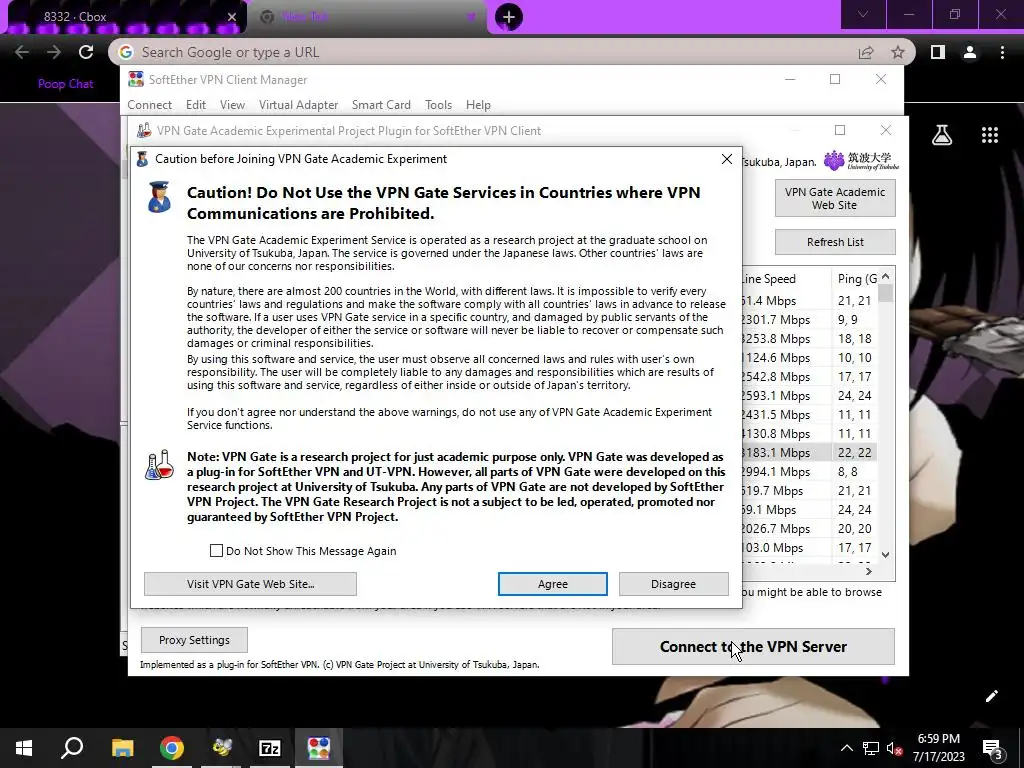Open Visit VPN Gate Web Site button
Screen dimensions: 1024x768
pyautogui.click(x=250, y=584)
